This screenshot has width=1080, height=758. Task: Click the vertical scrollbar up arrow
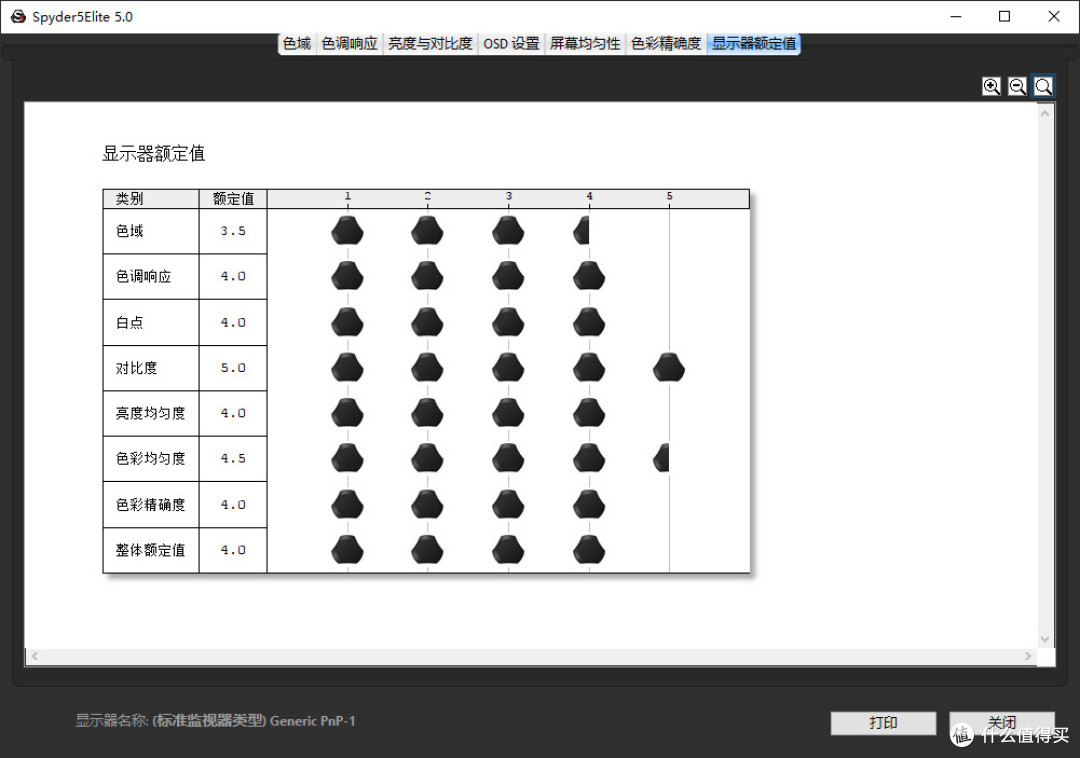pos(1045,114)
